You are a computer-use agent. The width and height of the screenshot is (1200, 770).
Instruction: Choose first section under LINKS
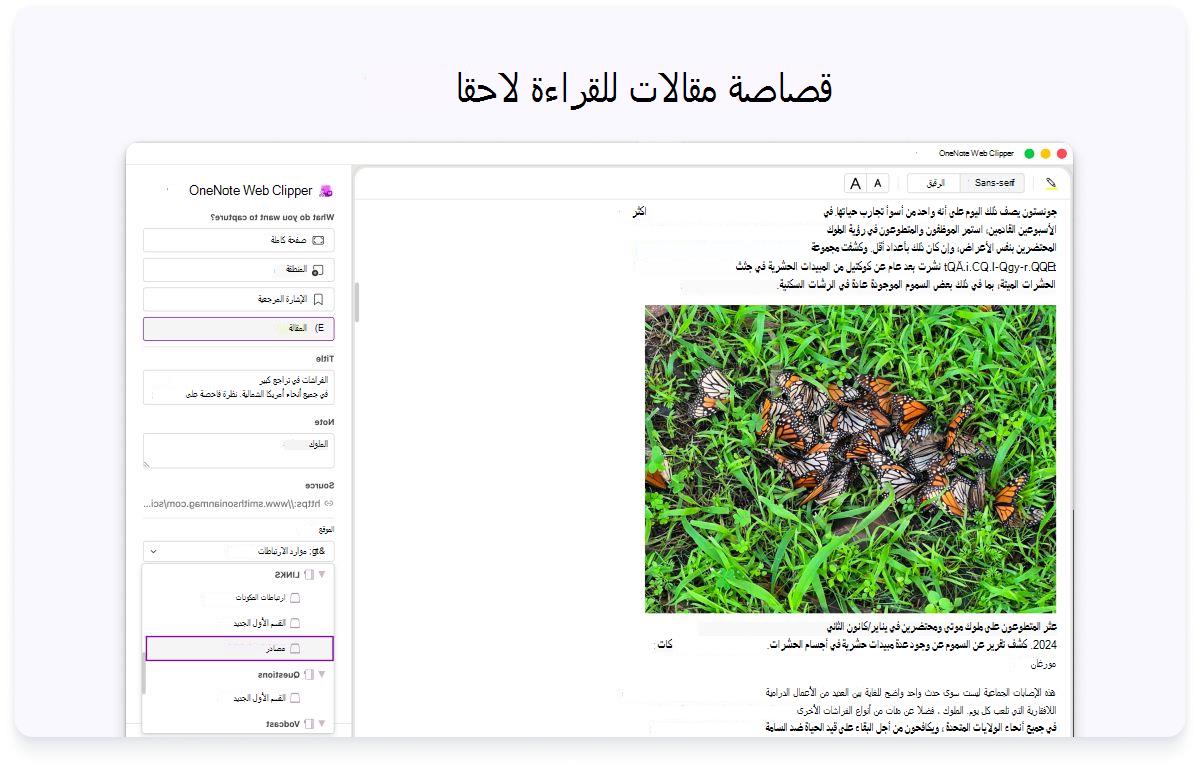pos(237,598)
